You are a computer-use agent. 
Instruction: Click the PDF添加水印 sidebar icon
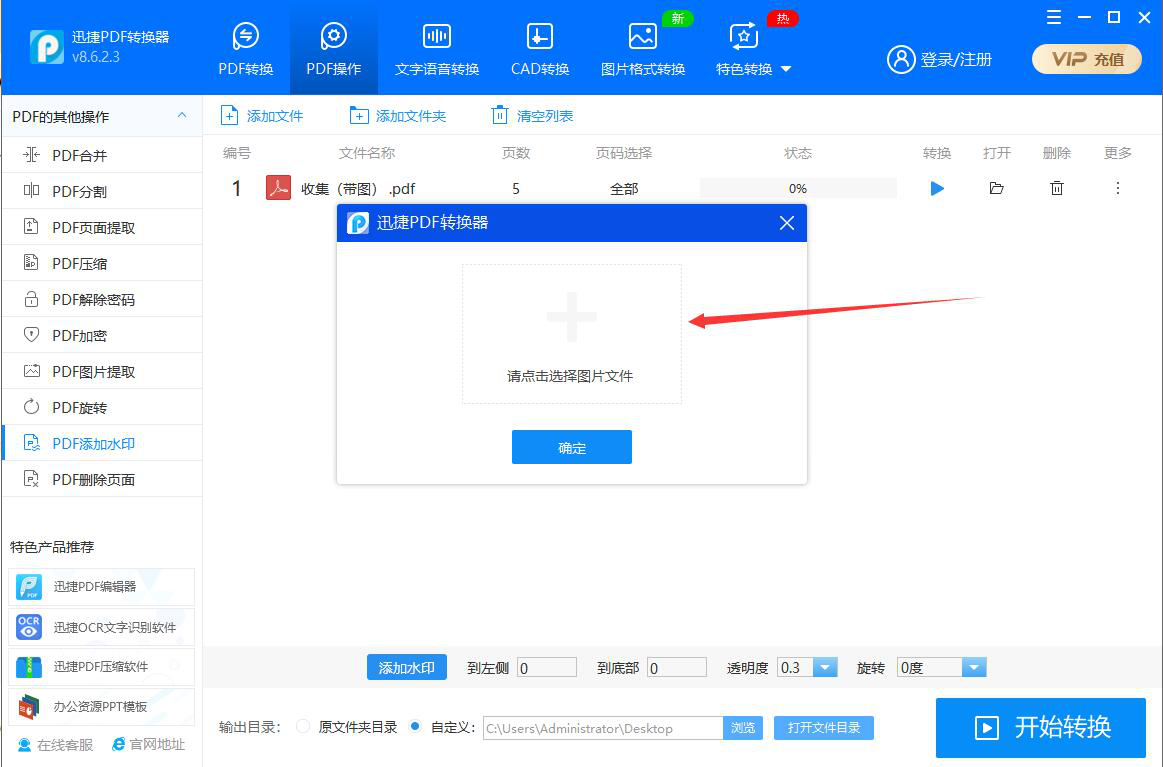tap(31, 443)
